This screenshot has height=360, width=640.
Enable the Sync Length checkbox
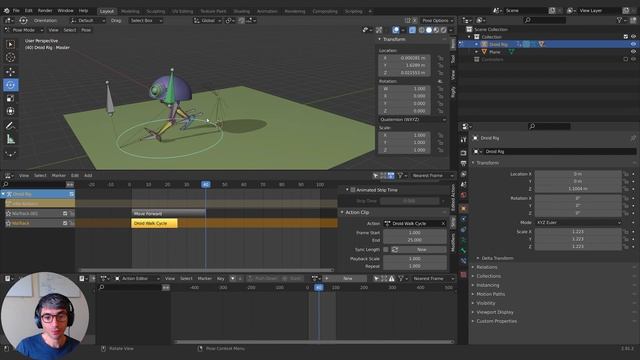coord(386,249)
